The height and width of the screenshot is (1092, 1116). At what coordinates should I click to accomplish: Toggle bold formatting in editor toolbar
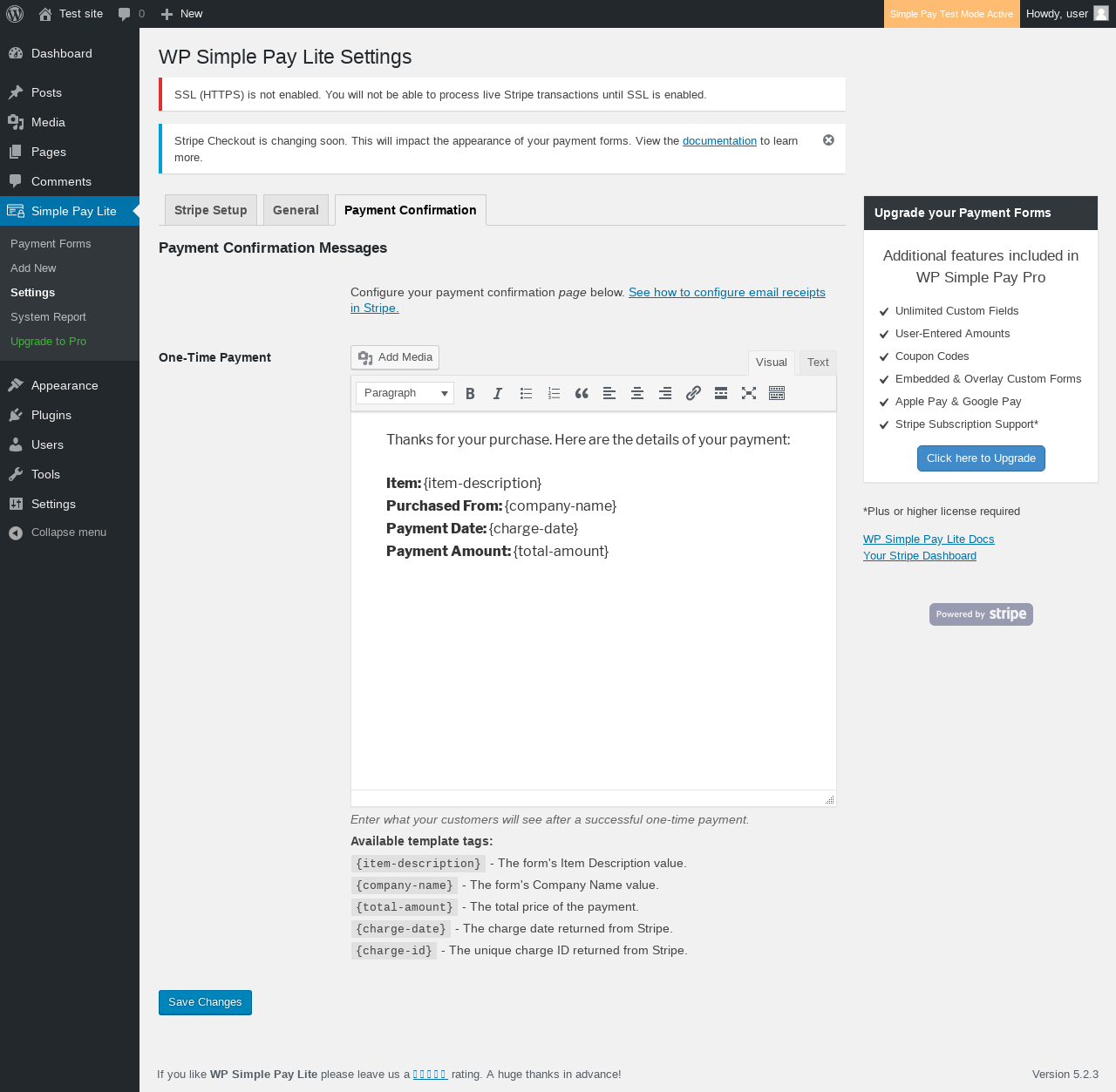470,393
